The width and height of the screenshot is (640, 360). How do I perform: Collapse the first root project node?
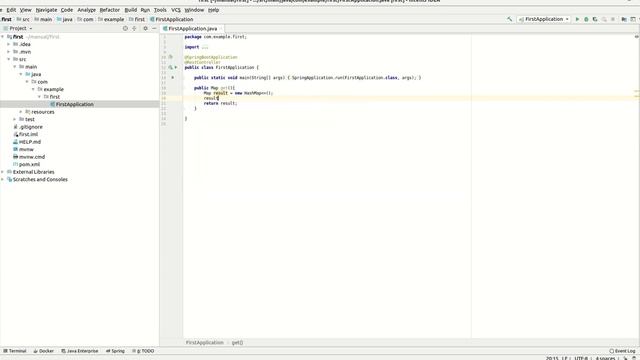point(3,37)
